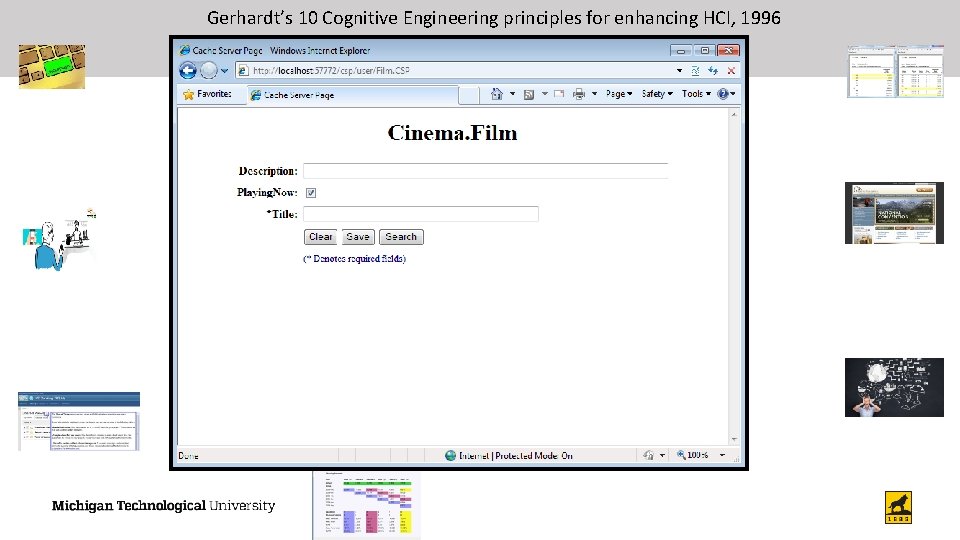Select the blue help window screenshot thumbnail
This screenshot has height=540, width=960.
79,421
